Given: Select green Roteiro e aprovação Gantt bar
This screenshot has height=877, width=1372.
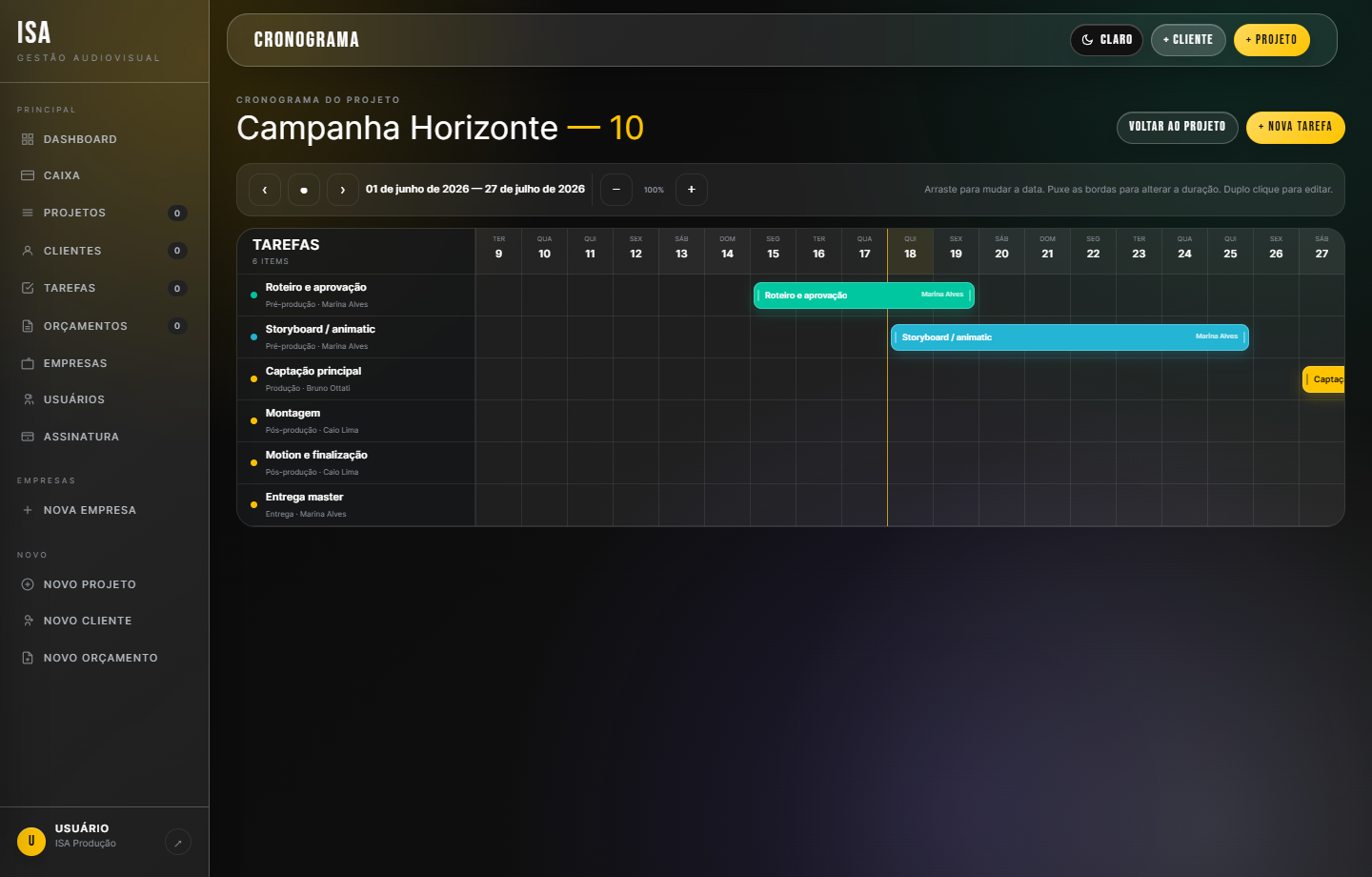Looking at the screenshot, I should pyautogui.click(x=864, y=296).
